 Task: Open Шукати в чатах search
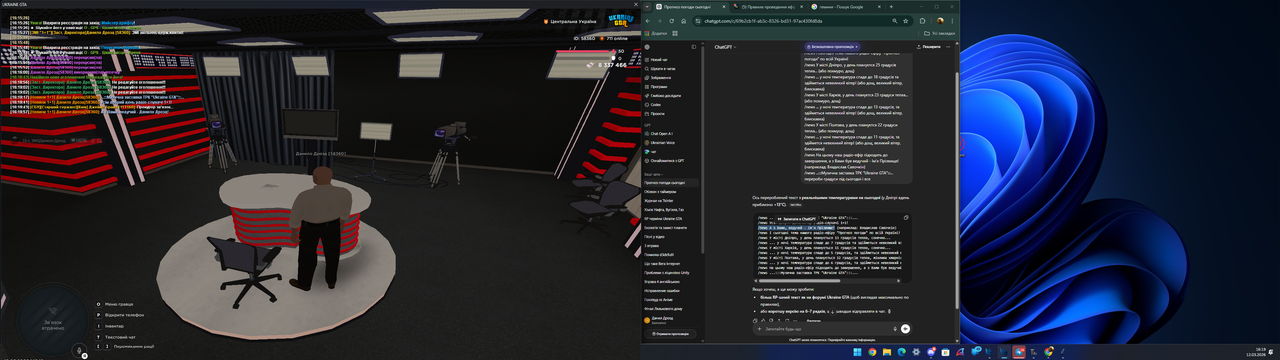tap(672, 68)
